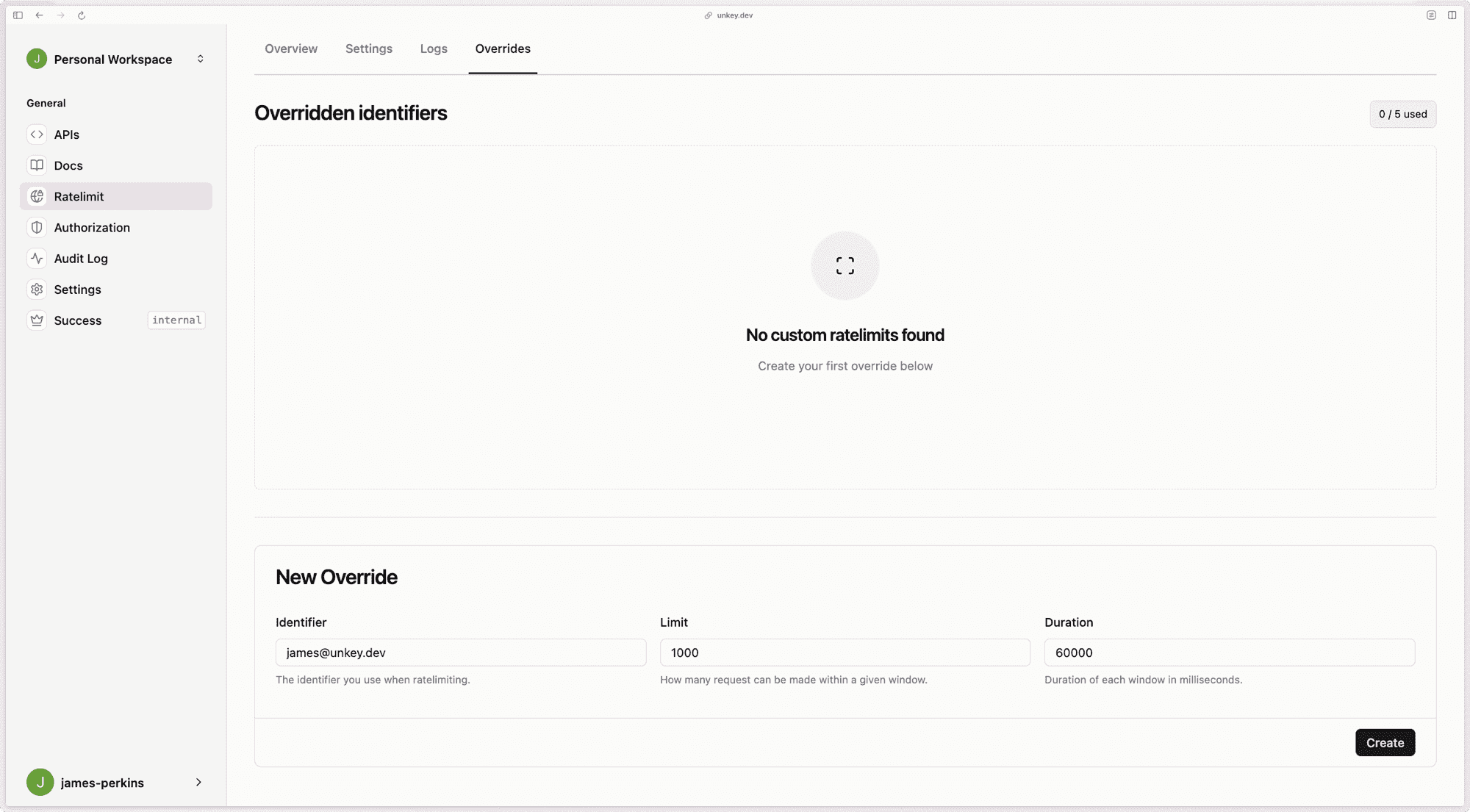Screen dimensions: 1470x812
Task: Select the Limit input field
Action: point(844,652)
